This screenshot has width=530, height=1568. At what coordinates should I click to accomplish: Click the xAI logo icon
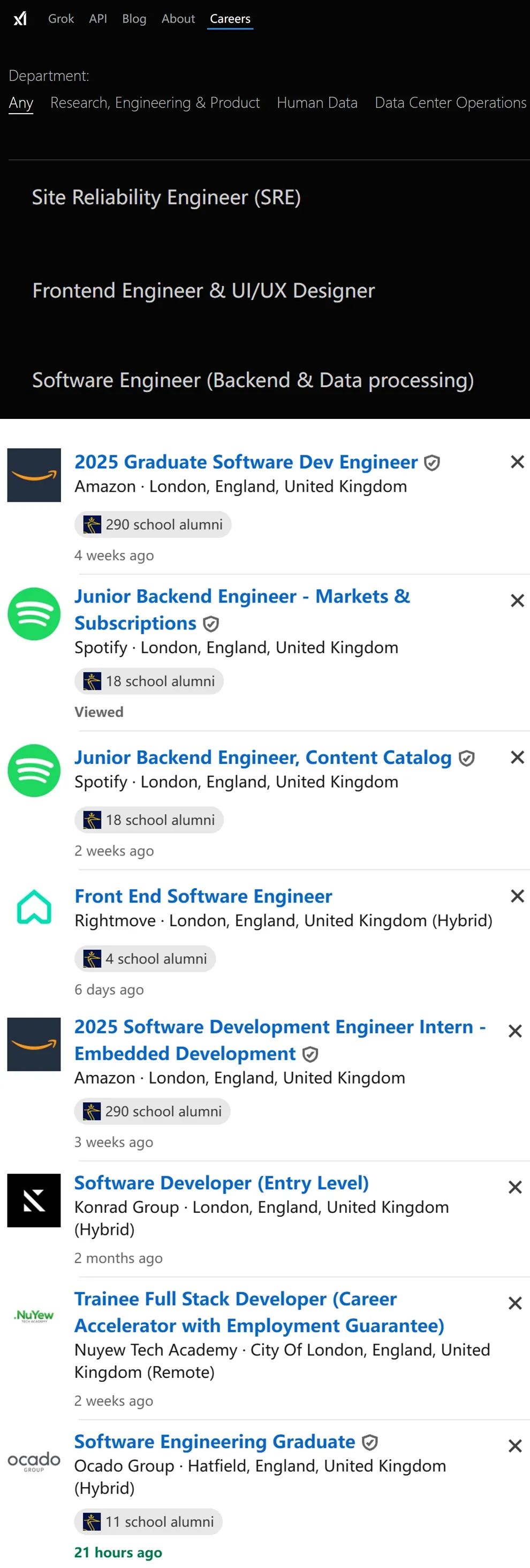(20, 18)
